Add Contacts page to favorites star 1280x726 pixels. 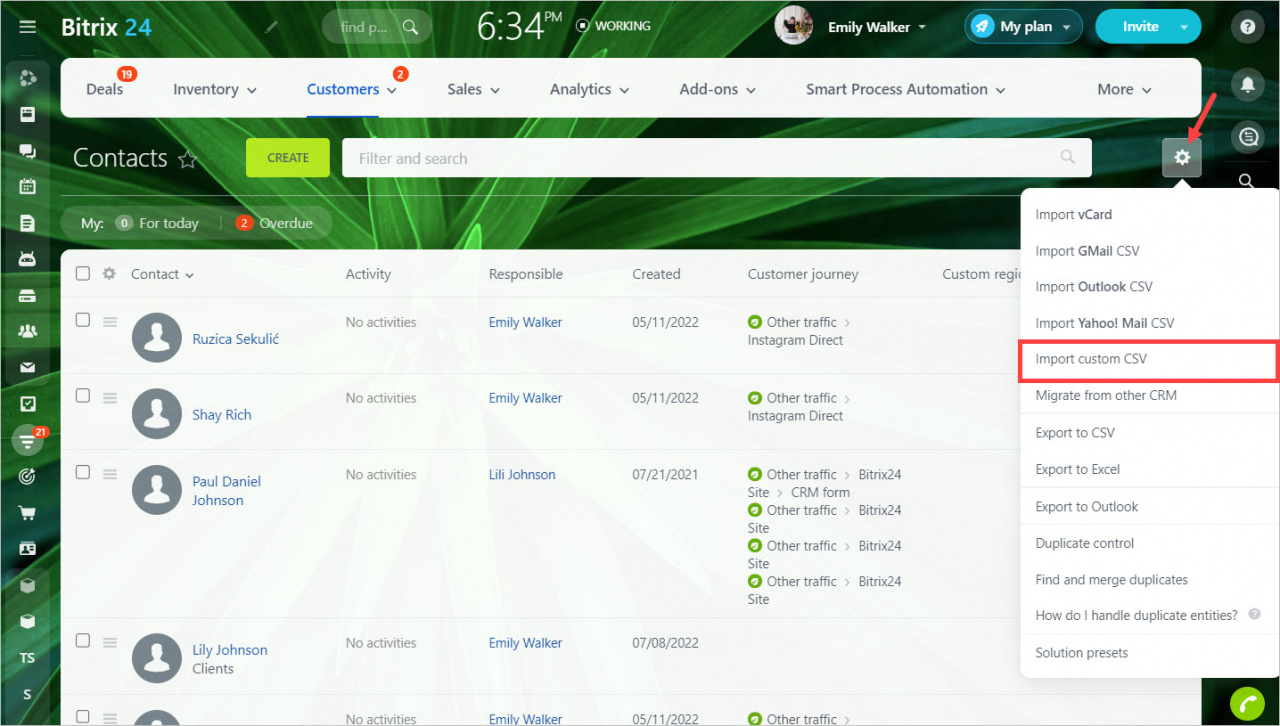coord(187,159)
